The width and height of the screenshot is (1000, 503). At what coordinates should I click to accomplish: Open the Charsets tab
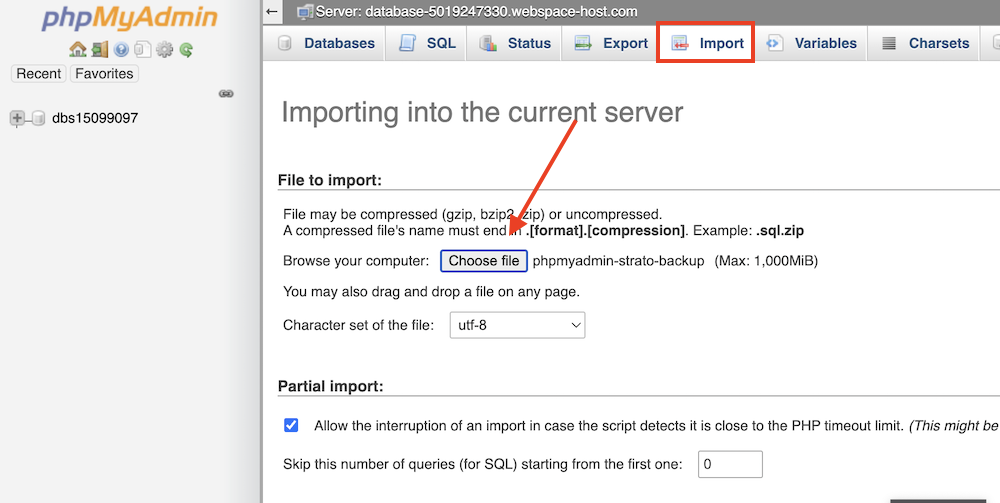[x=924, y=43]
